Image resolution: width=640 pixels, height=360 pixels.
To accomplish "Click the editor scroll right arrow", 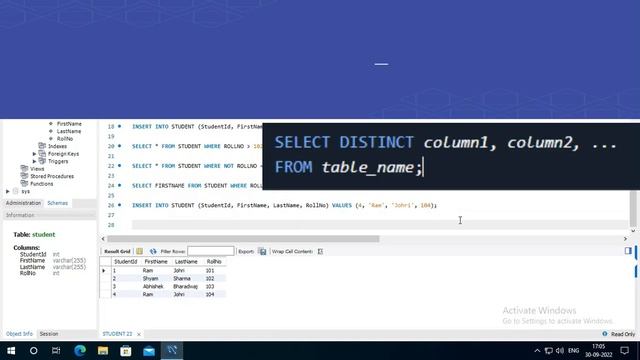I will pos(625,239).
